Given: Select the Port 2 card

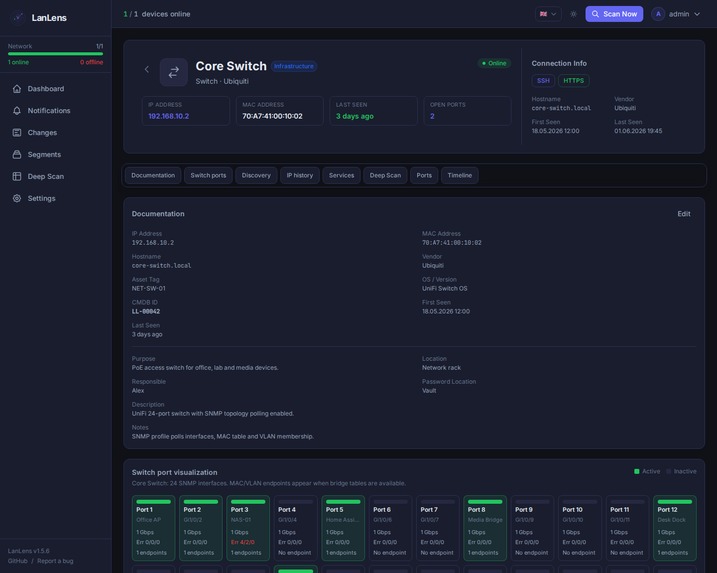Looking at the screenshot, I should (x=201, y=528).
